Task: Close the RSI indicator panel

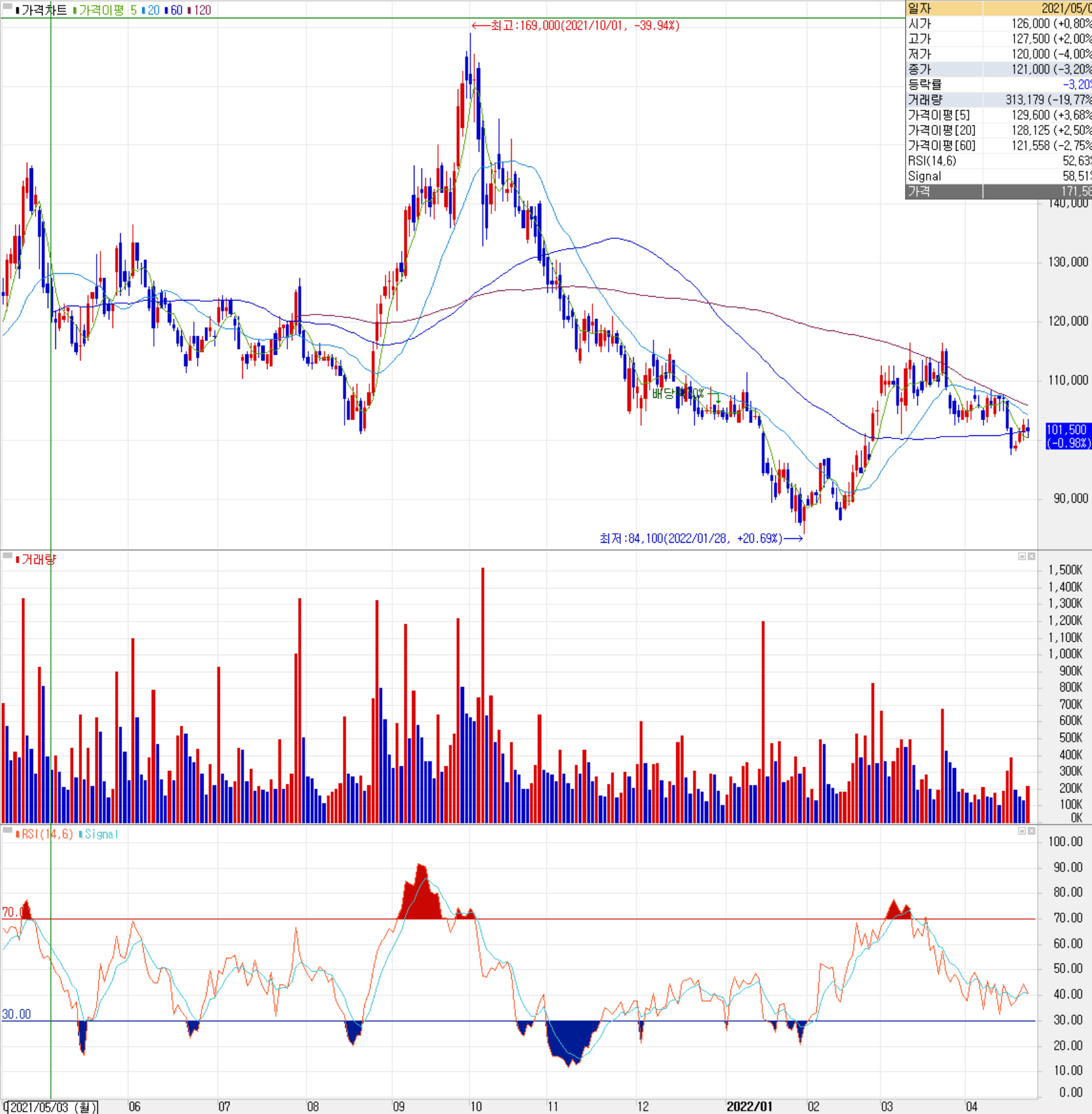Action: pyautogui.click(x=1032, y=831)
